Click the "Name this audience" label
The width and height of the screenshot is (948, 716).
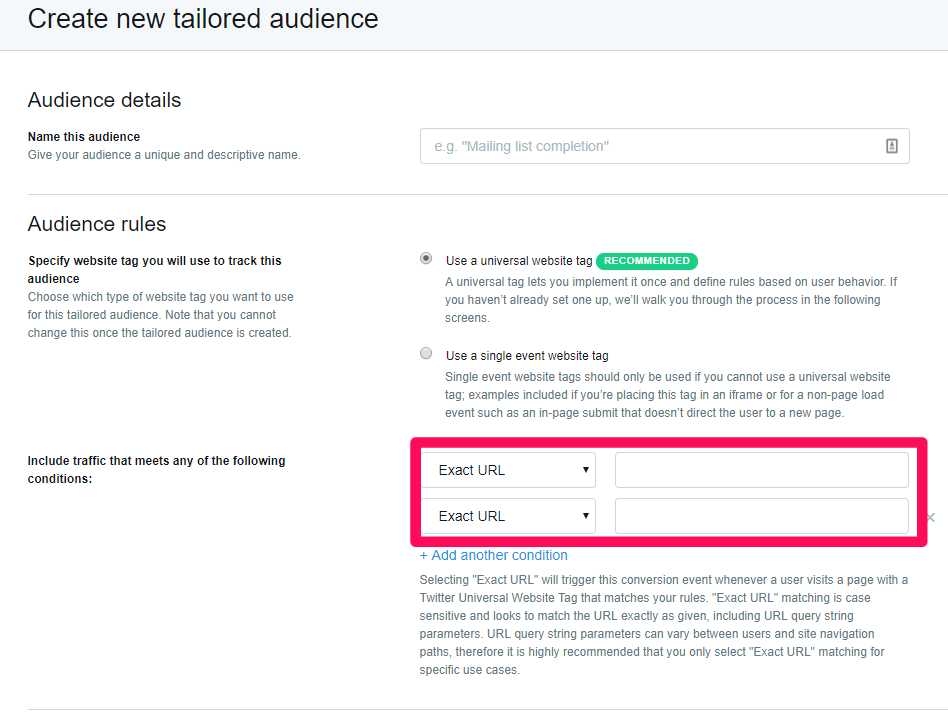point(84,137)
